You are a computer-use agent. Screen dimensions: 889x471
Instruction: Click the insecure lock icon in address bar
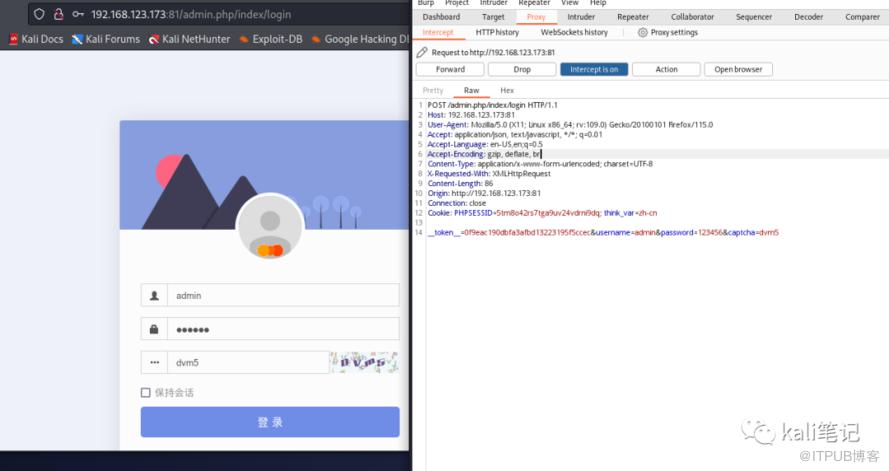58,14
